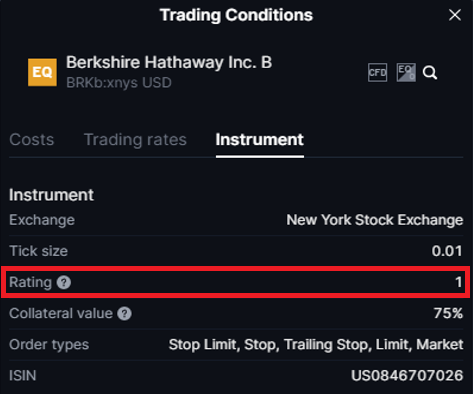
Task: Click Berkshire Hathaway Inc. B title
Action: 169,62
